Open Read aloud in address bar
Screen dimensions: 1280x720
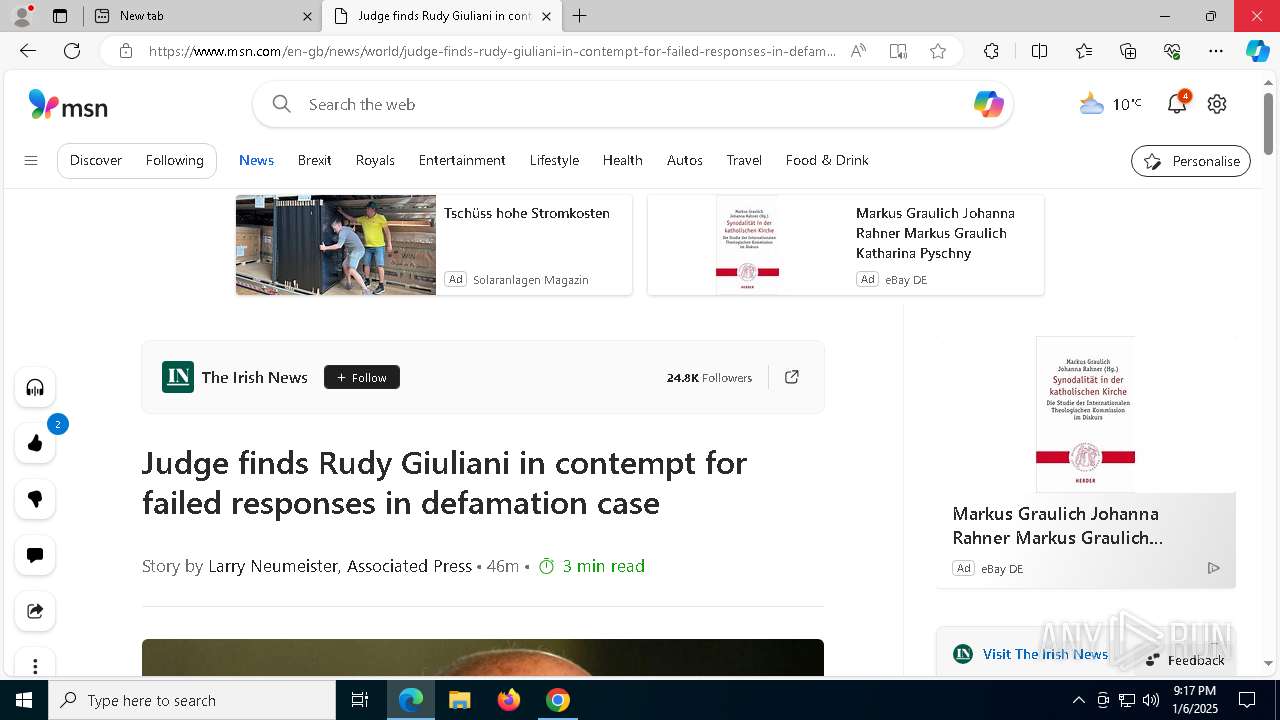[858, 51]
